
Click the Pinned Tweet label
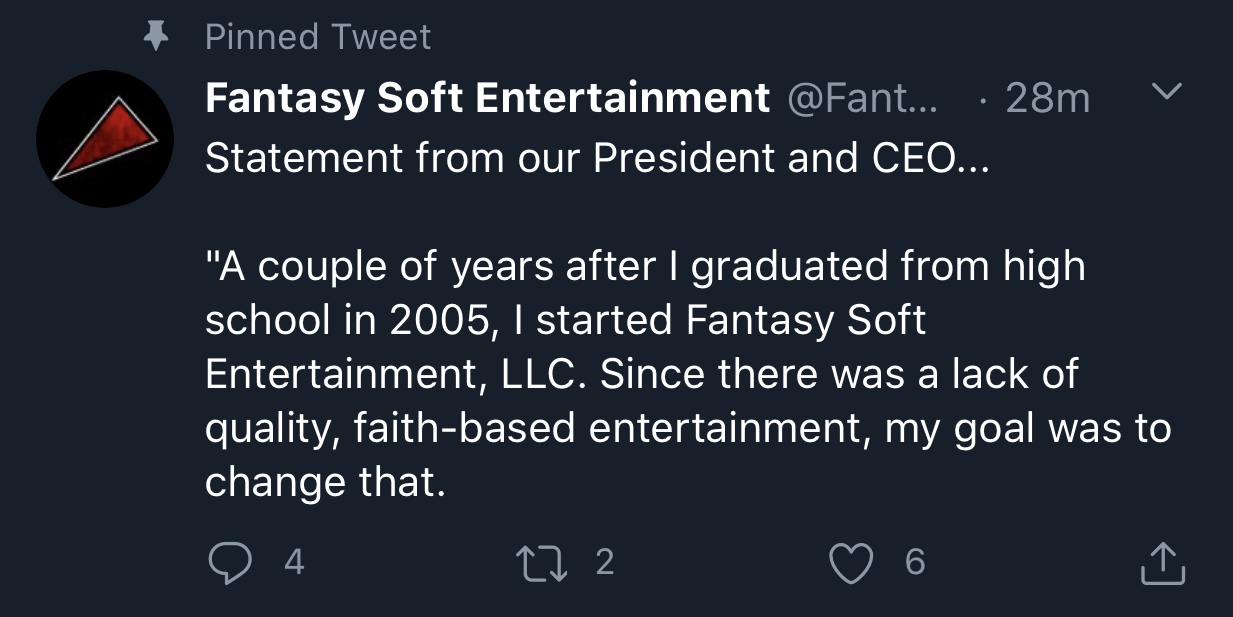coord(318,37)
